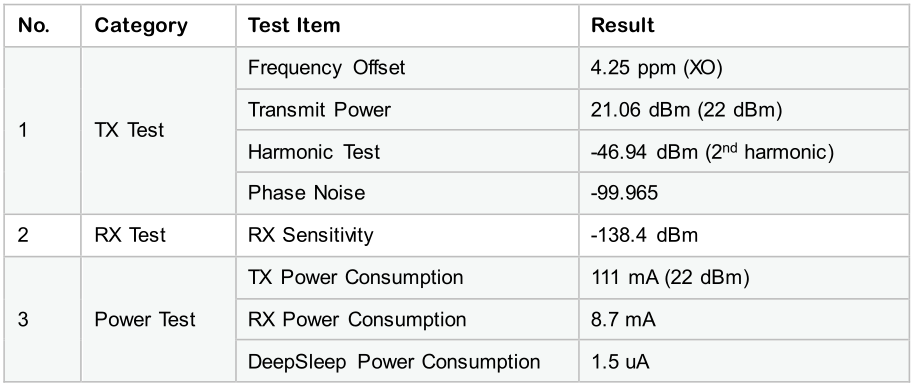Image resolution: width=915 pixels, height=387 pixels.
Task: Click the Category column header
Action: (158, 26)
